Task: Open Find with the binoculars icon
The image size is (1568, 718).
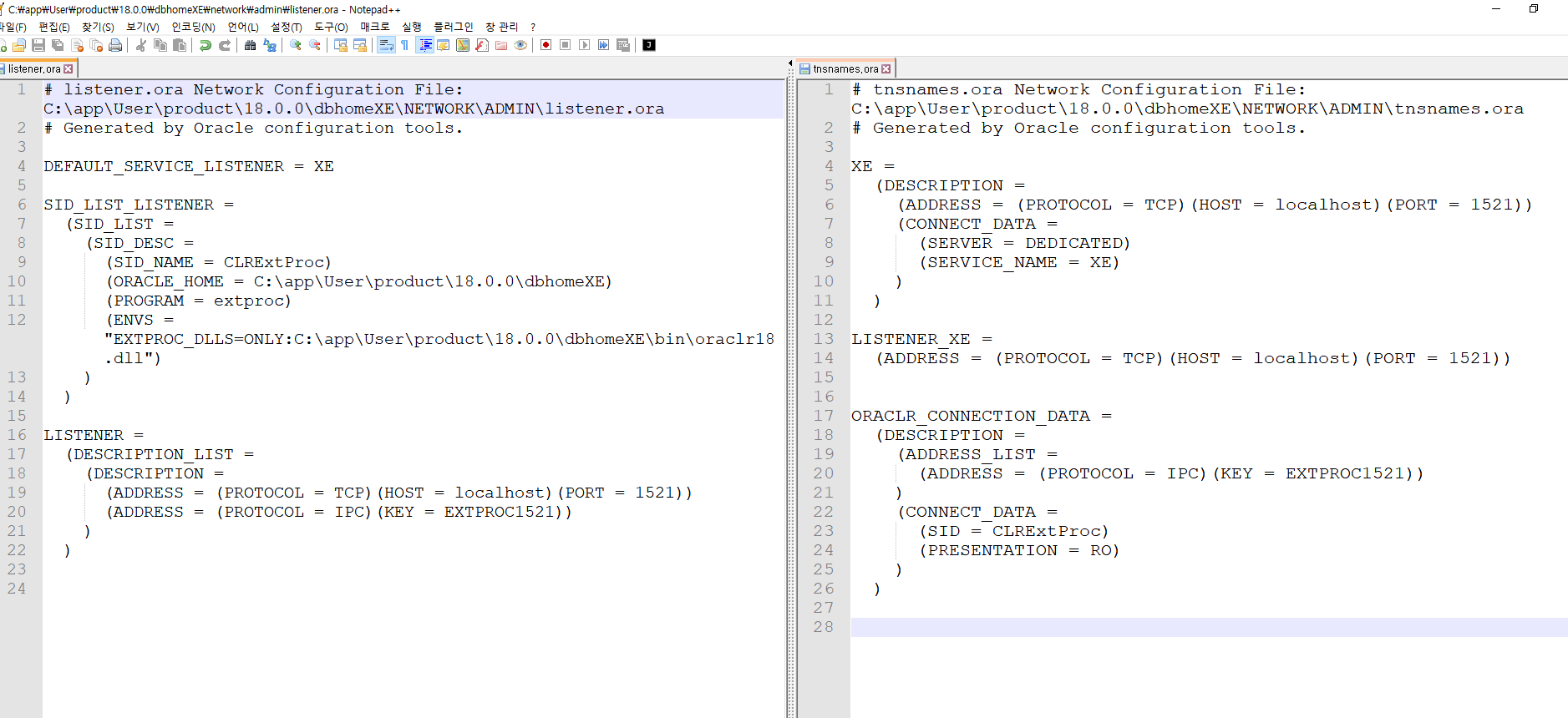Action: (x=251, y=45)
